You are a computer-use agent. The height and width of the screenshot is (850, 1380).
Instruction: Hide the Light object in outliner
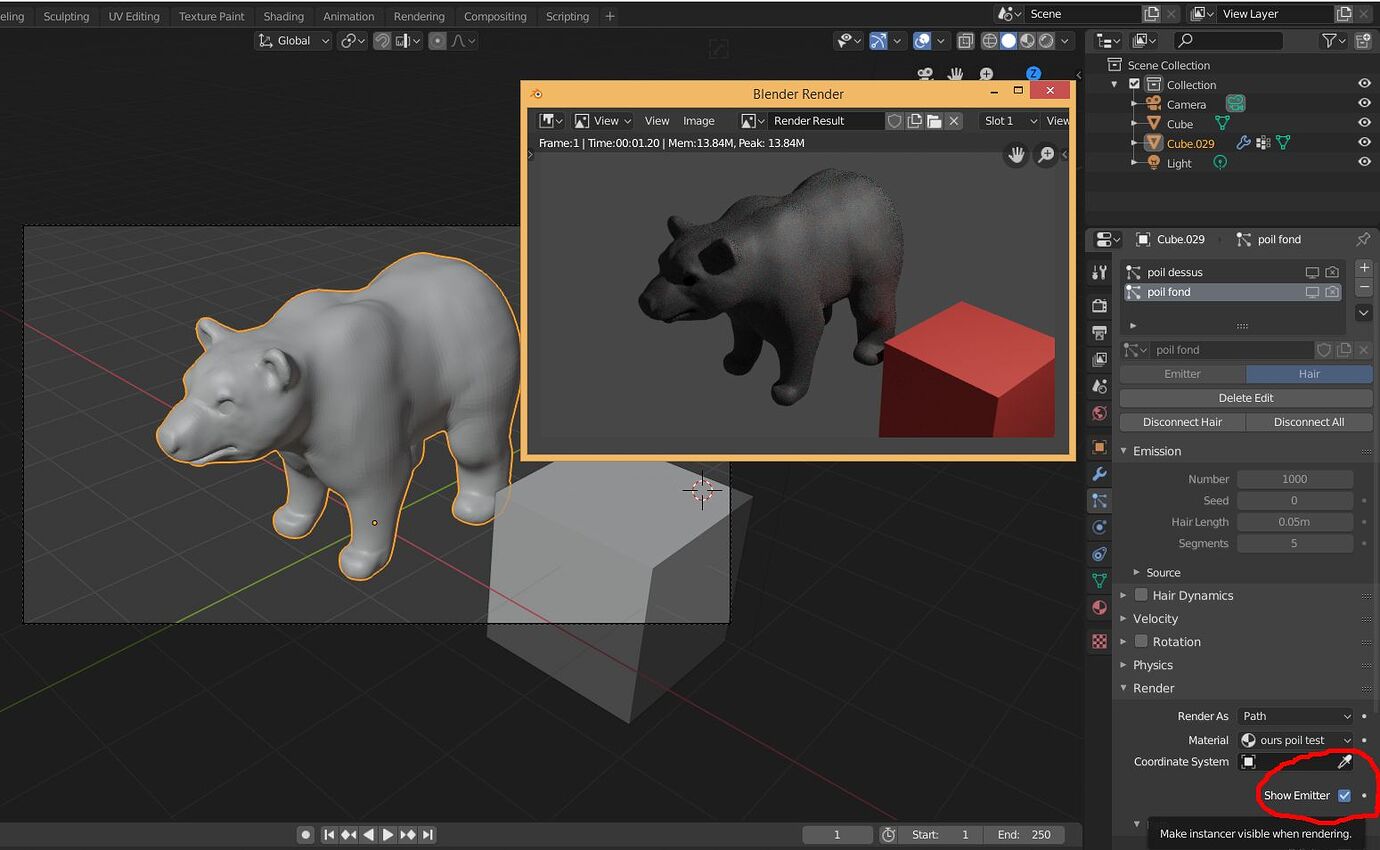[x=1364, y=162]
